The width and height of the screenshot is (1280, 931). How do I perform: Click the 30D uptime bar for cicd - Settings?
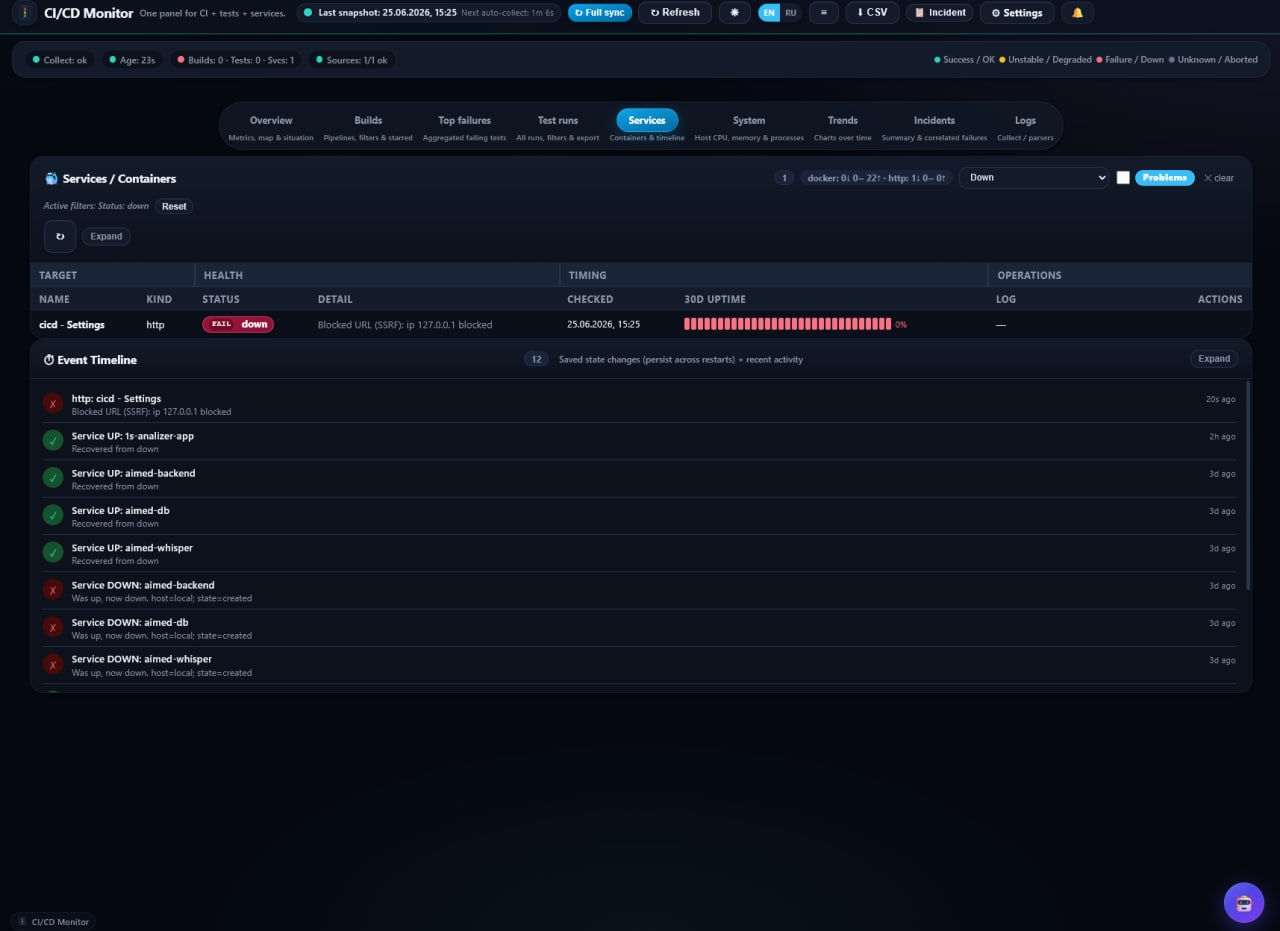(x=787, y=324)
